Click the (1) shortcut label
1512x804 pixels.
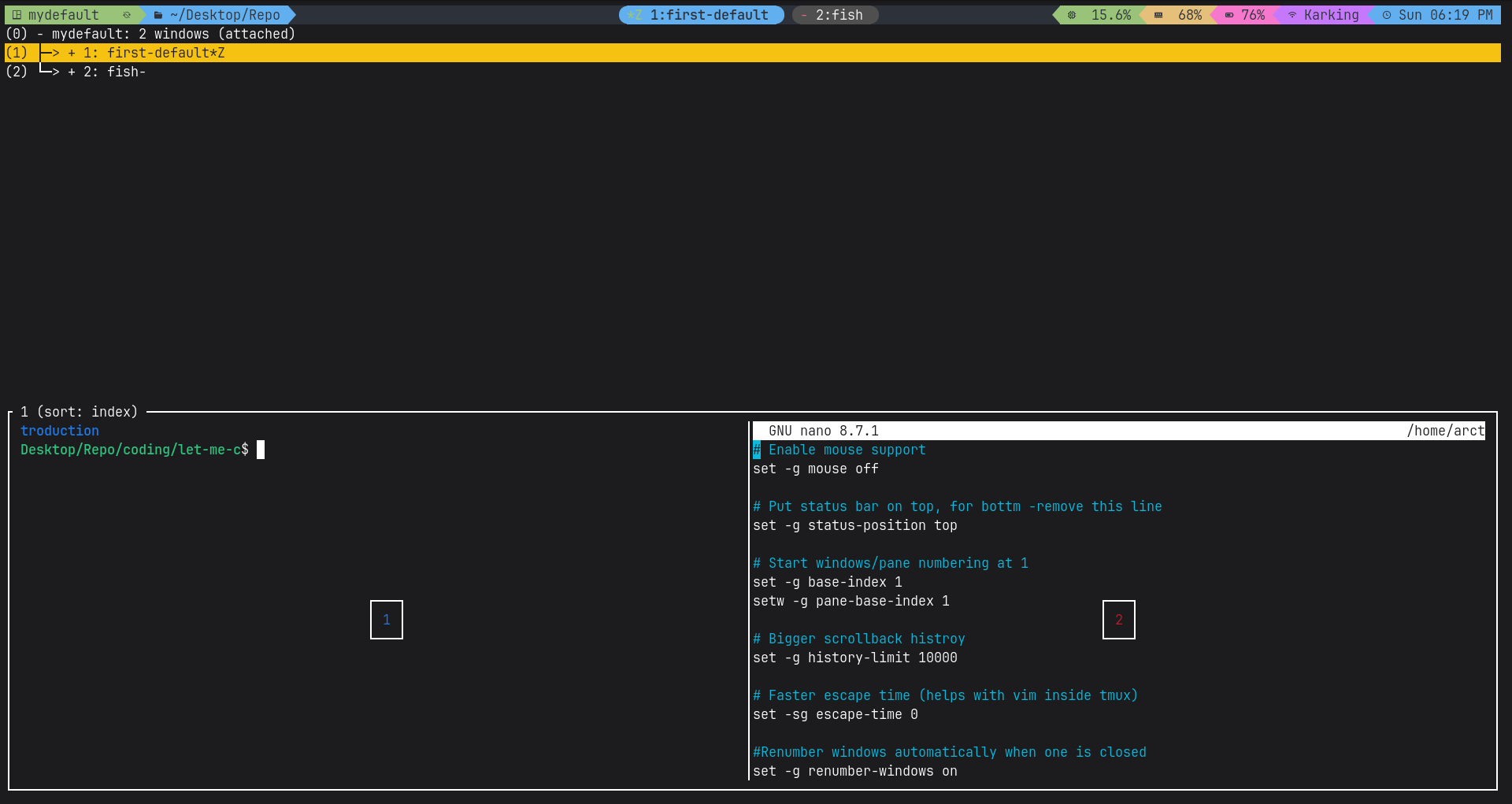[17, 53]
